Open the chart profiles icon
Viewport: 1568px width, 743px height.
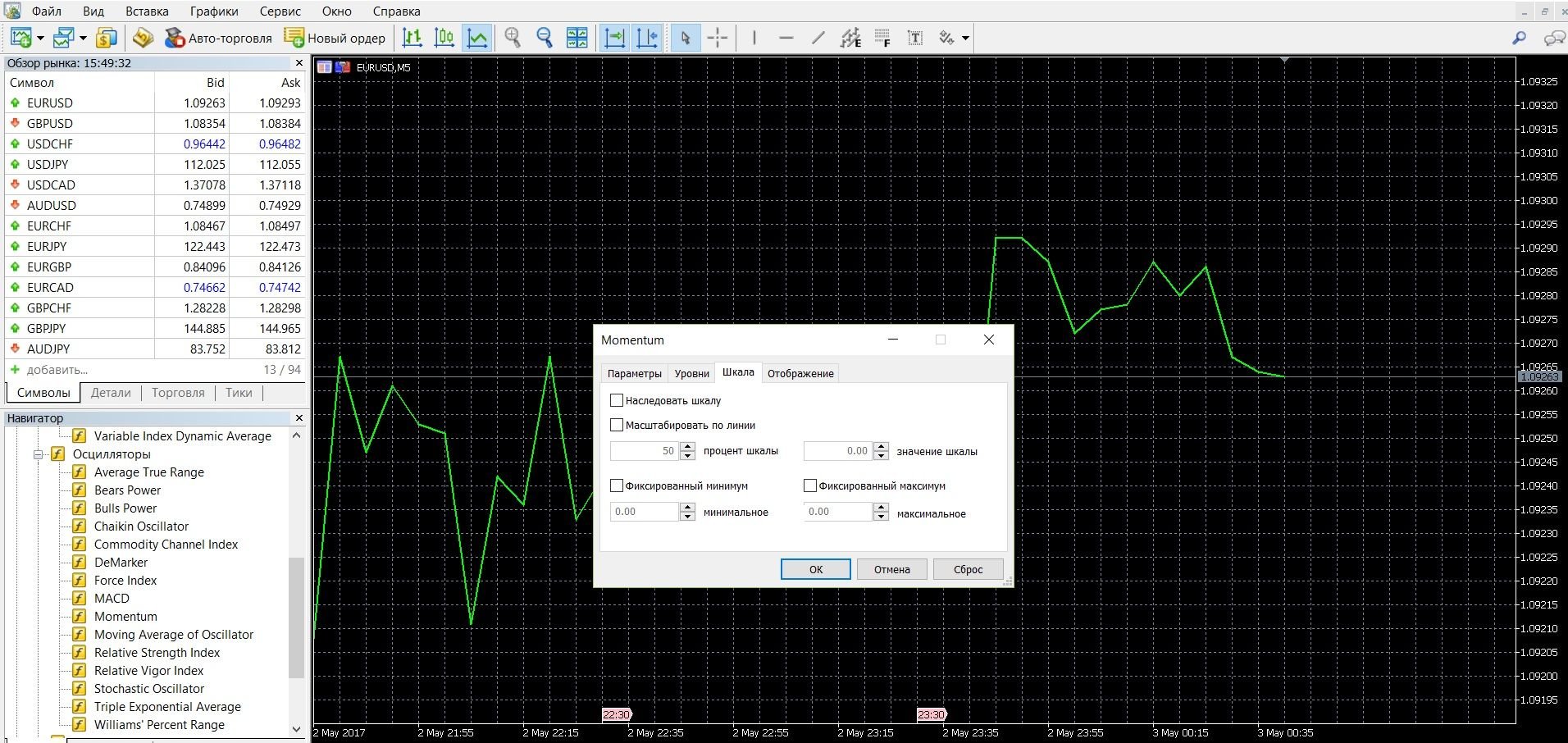click(64, 38)
